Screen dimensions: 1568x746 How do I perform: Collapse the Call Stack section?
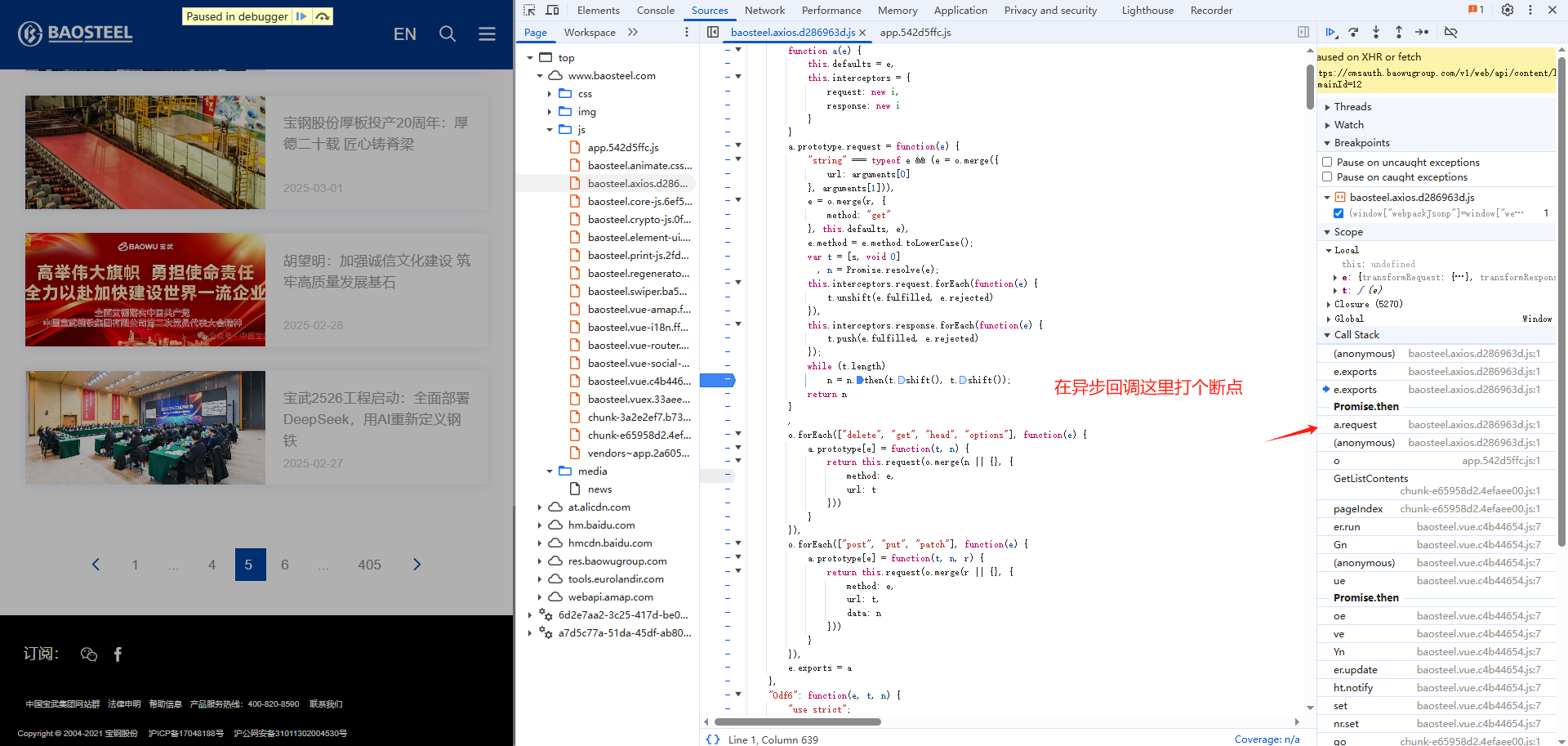1356,334
